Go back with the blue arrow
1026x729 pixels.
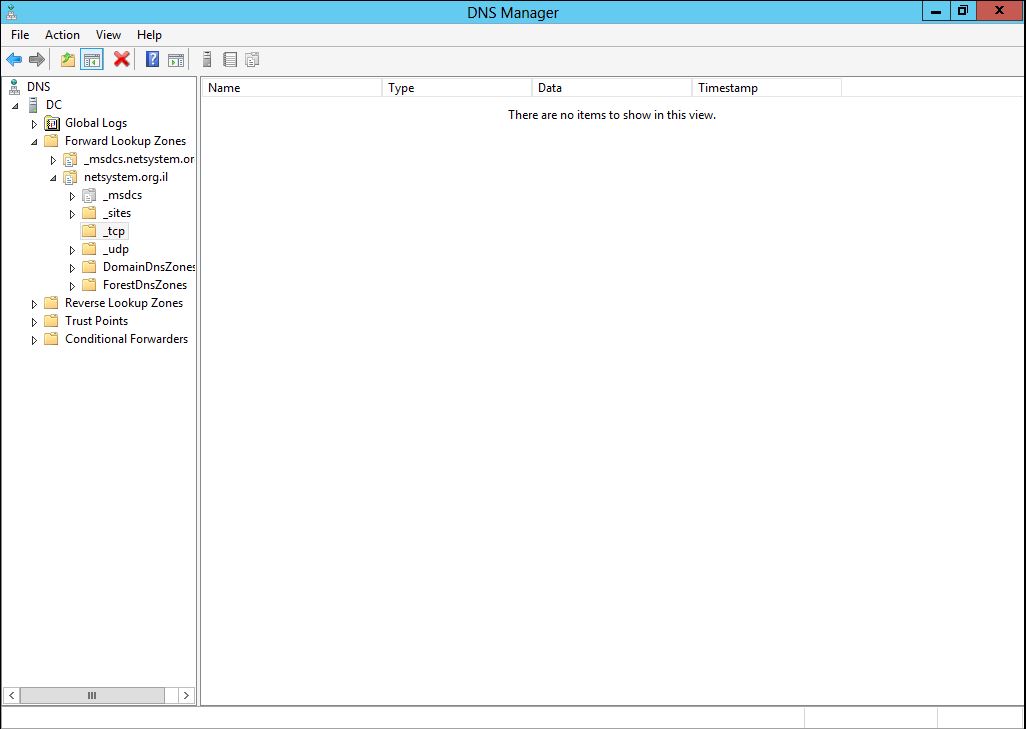click(x=14, y=60)
